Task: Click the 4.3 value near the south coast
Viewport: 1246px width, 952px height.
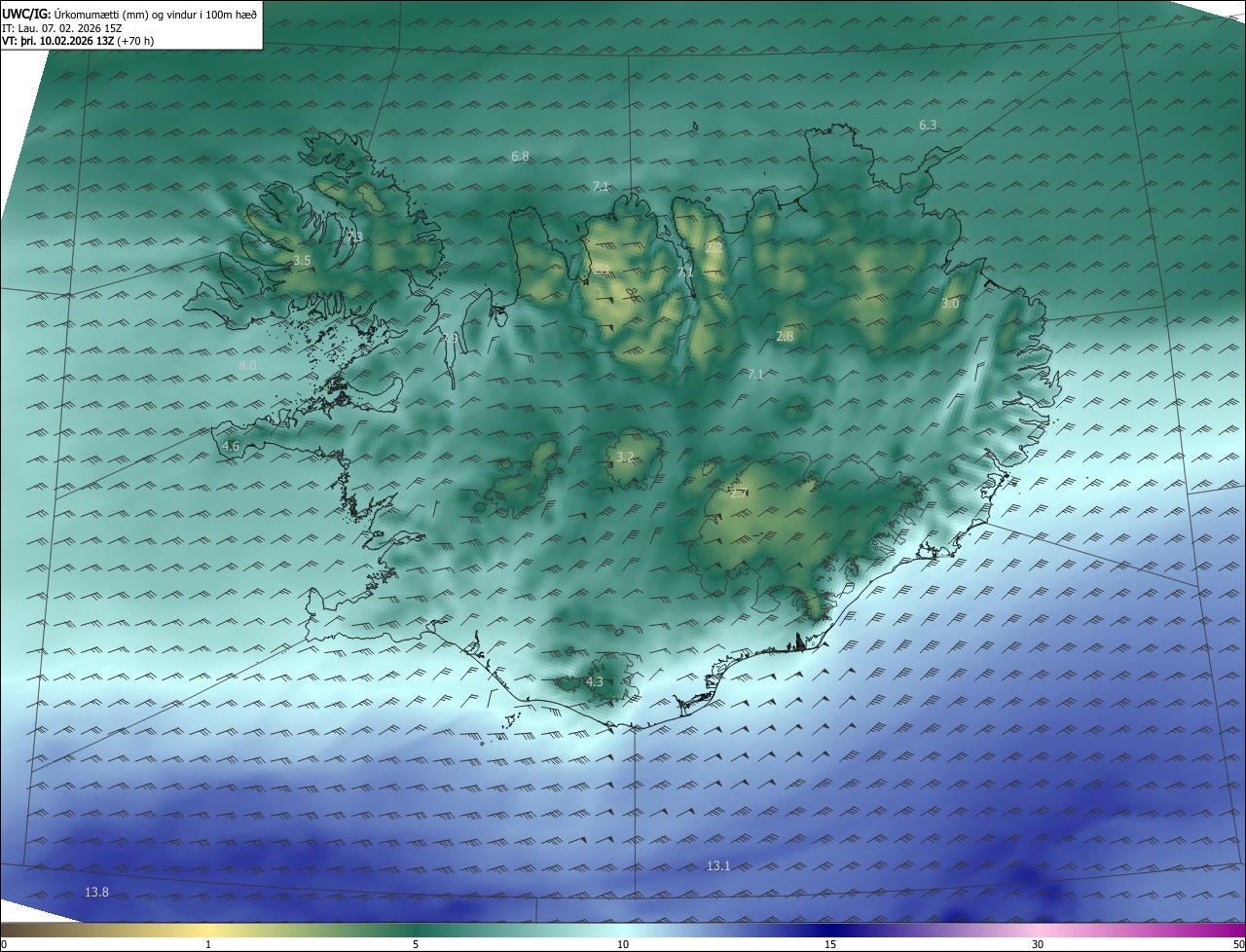Action: [x=595, y=681]
